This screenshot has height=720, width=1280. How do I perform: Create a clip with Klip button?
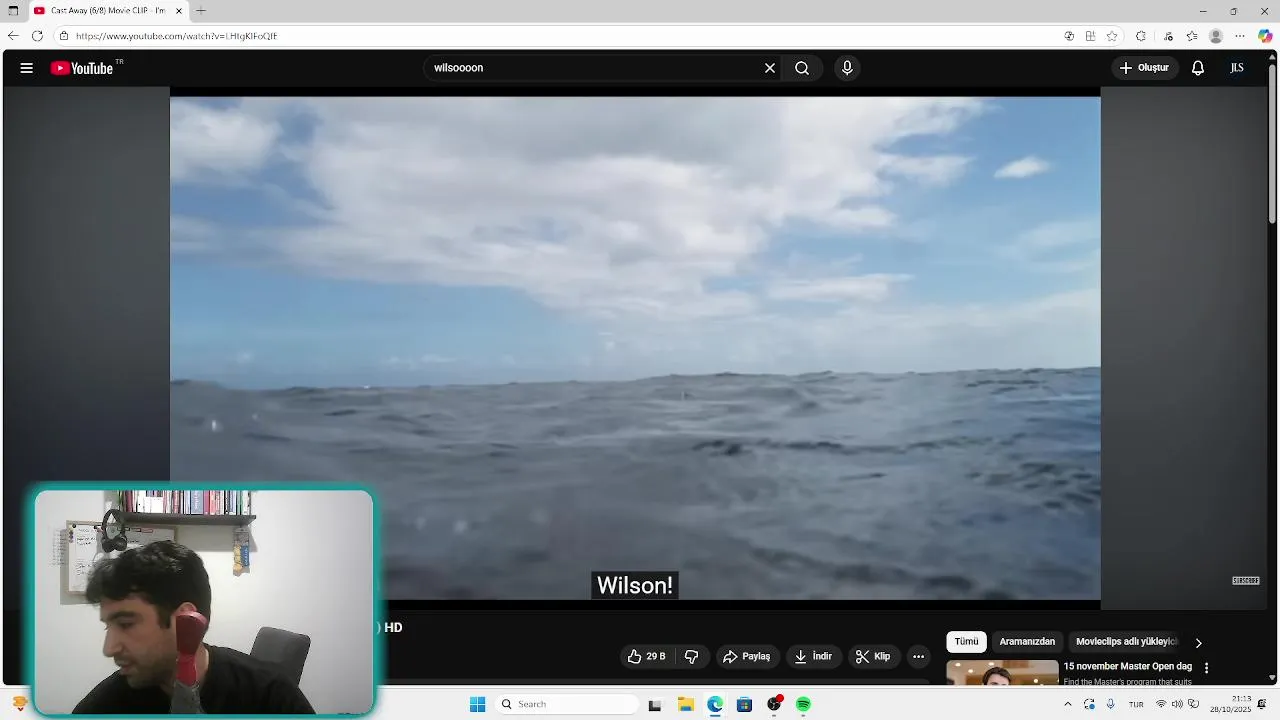click(873, 657)
